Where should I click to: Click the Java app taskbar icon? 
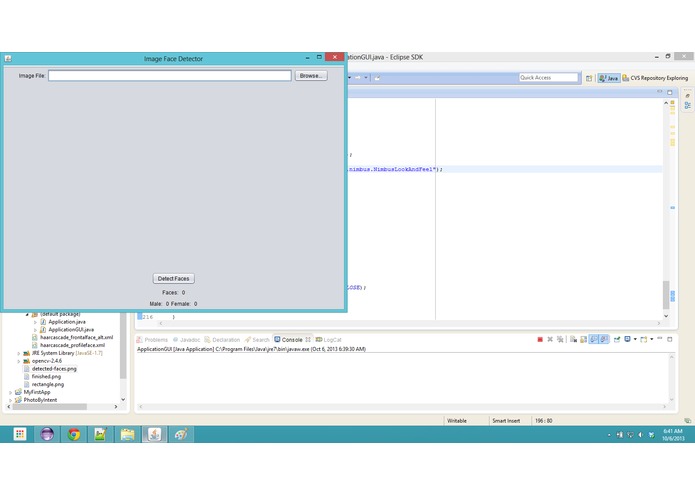click(154, 434)
